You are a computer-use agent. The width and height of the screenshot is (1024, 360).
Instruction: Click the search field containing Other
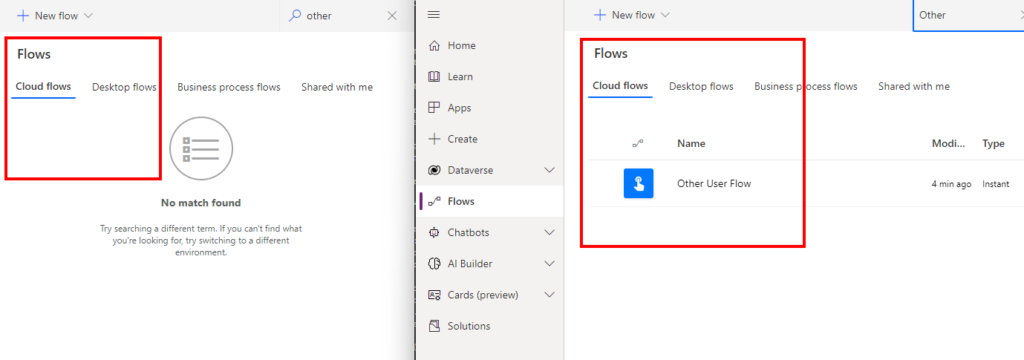(x=968, y=15)
